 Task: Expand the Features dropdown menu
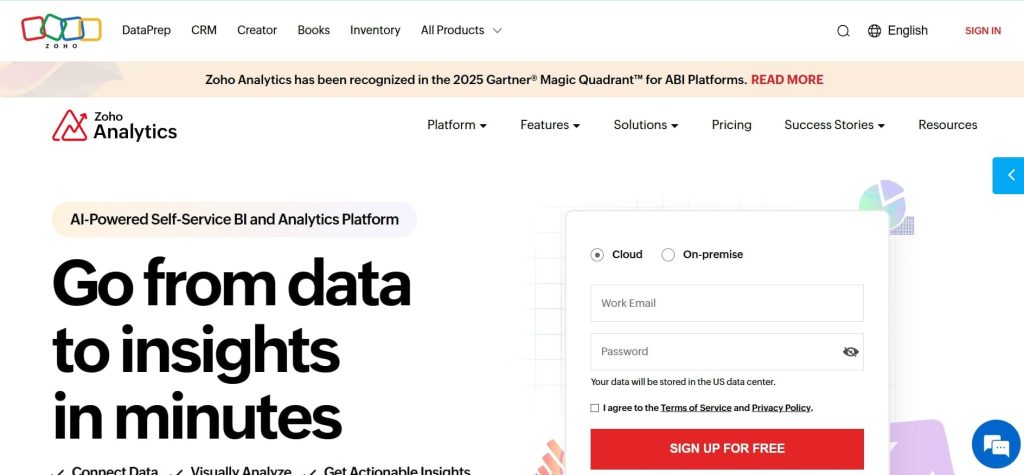[550, 125]
